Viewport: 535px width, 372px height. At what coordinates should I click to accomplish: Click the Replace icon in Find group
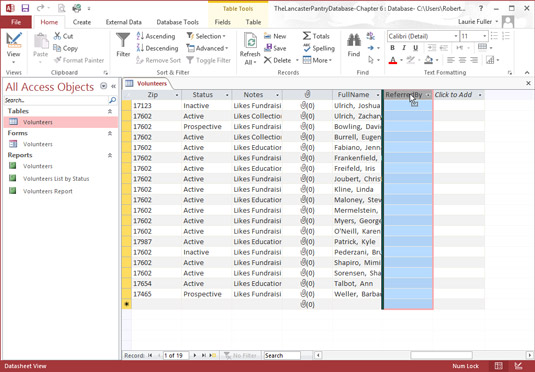point(371,36)
